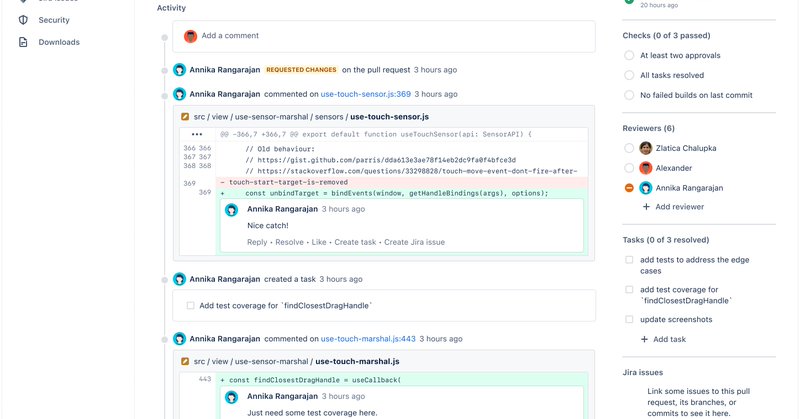Click Zlatica Chalupka's reviewer avatar

pos(645,148)
